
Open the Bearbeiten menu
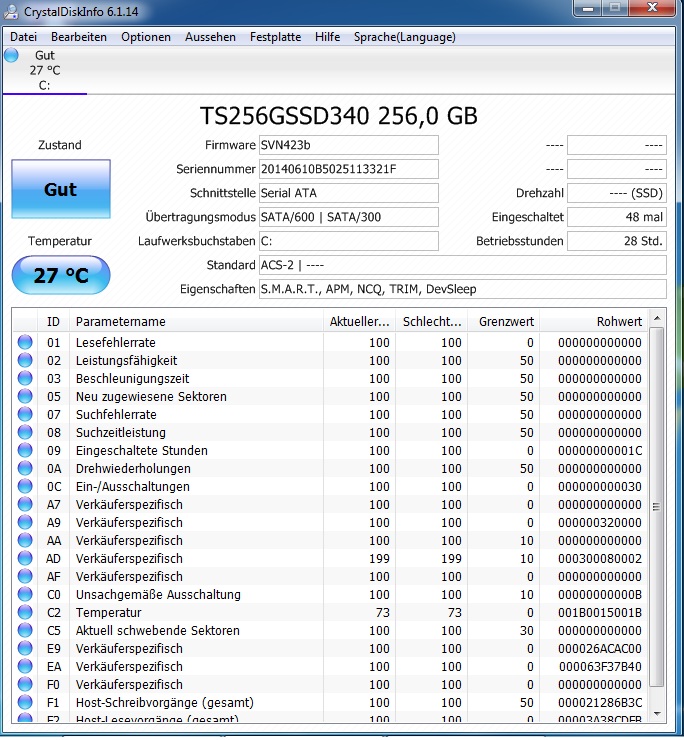[x=79, y=37]
